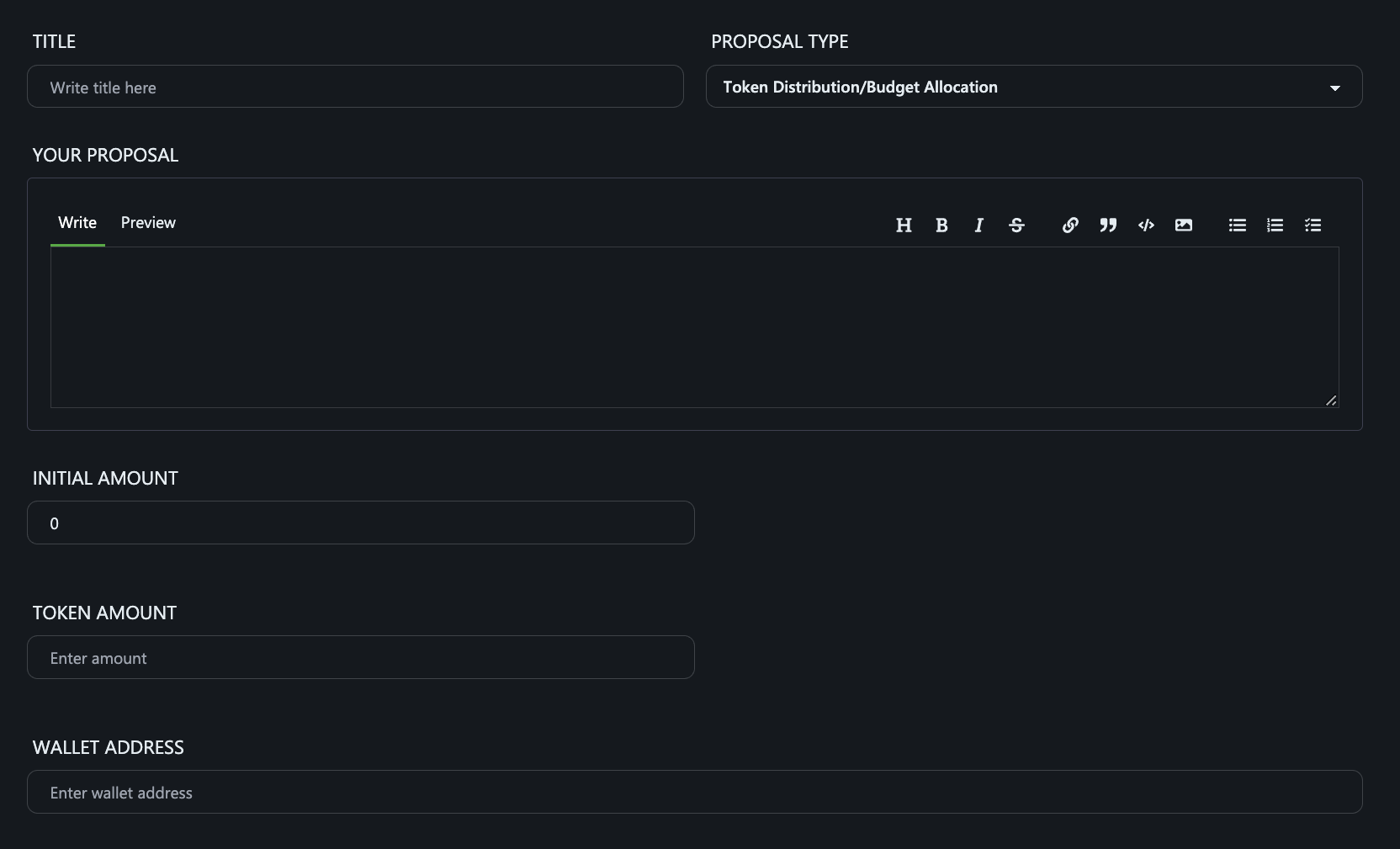Click the TITLE label

[x=54, y=41]
